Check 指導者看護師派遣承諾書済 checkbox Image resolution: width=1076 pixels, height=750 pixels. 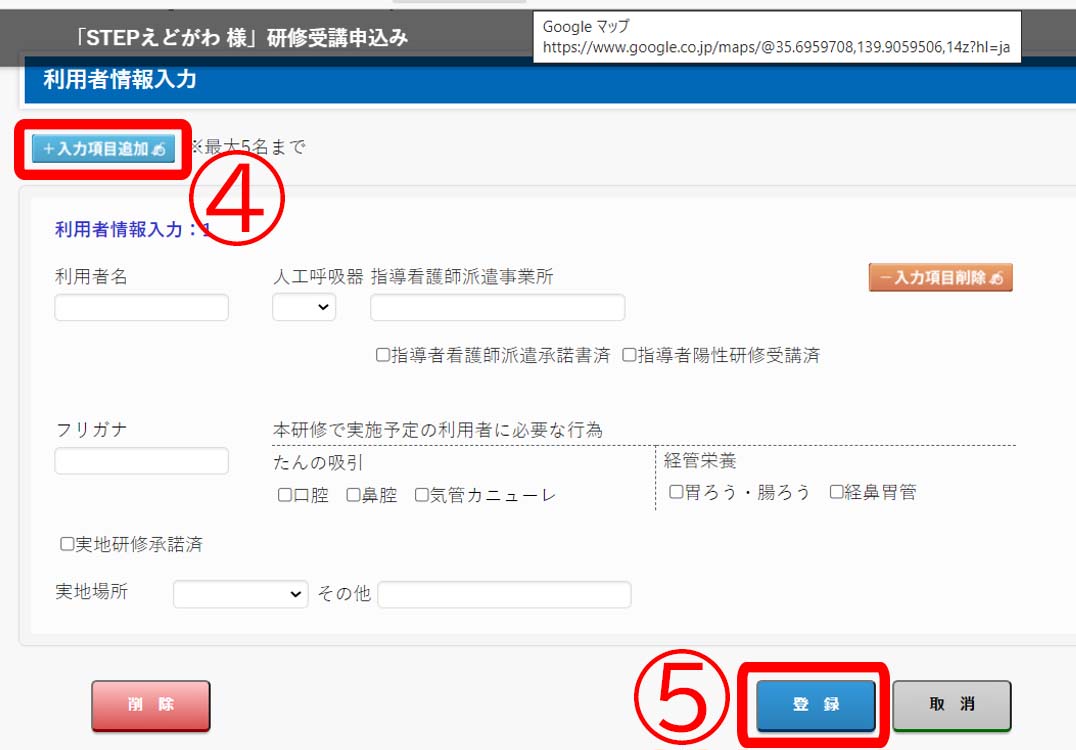pyautogui.click(x=383, y=355)
